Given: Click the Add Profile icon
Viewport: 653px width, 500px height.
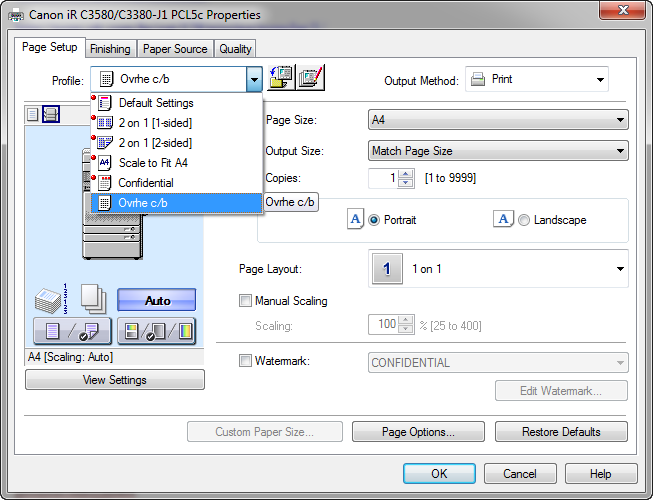Looking at the screenshot, I should click(x=281, y=77).
